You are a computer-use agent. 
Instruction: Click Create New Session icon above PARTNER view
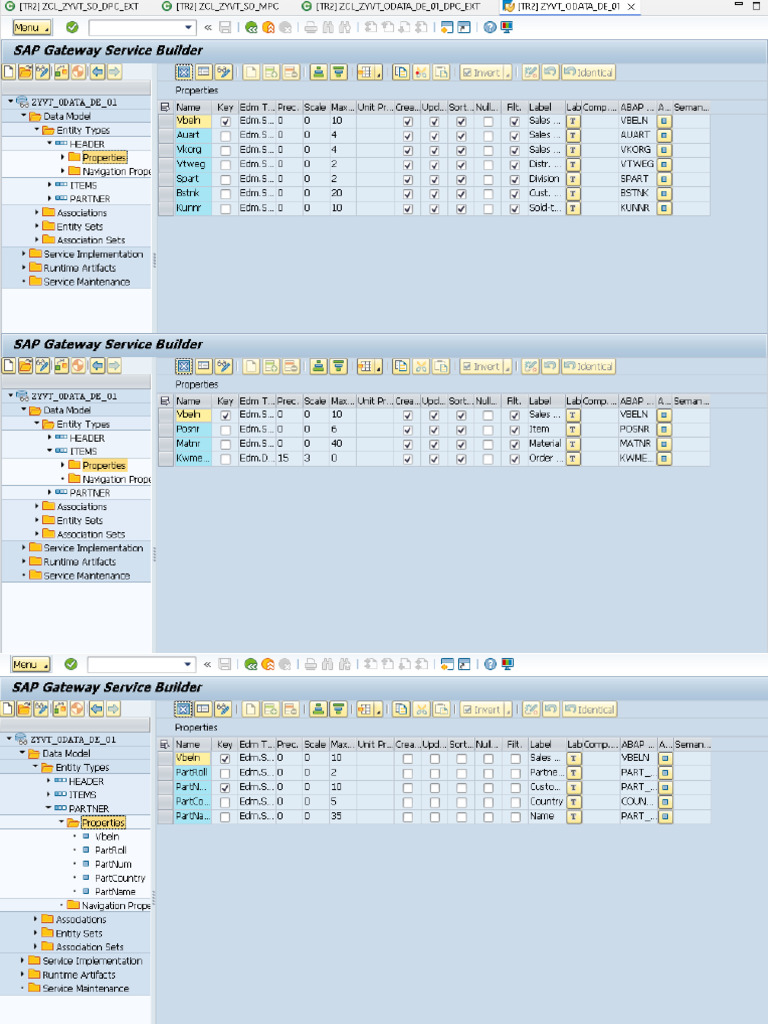pyautogui.click(x=447, y=664)
